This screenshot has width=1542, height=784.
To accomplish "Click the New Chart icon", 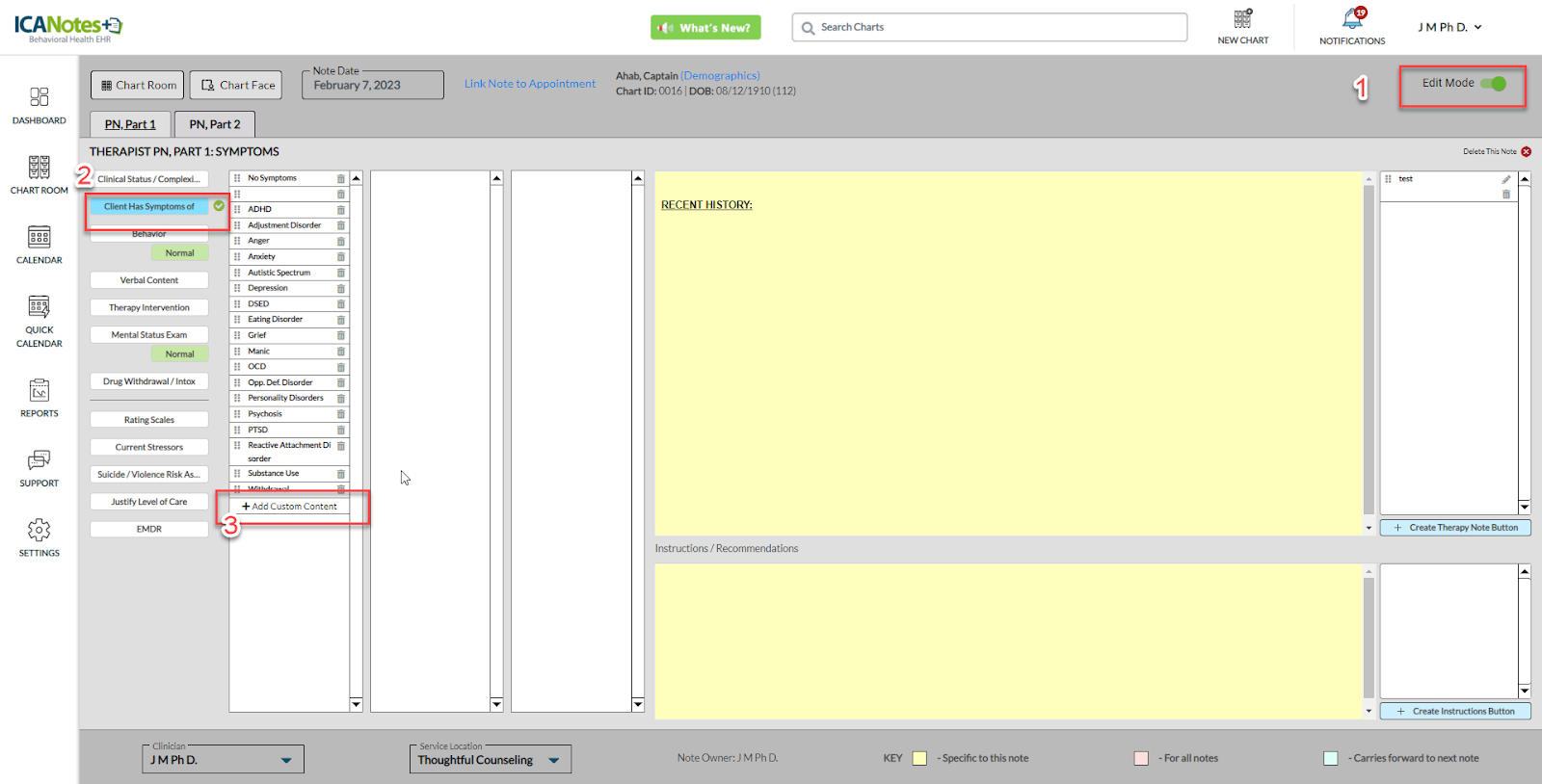I will (1242, 20).
